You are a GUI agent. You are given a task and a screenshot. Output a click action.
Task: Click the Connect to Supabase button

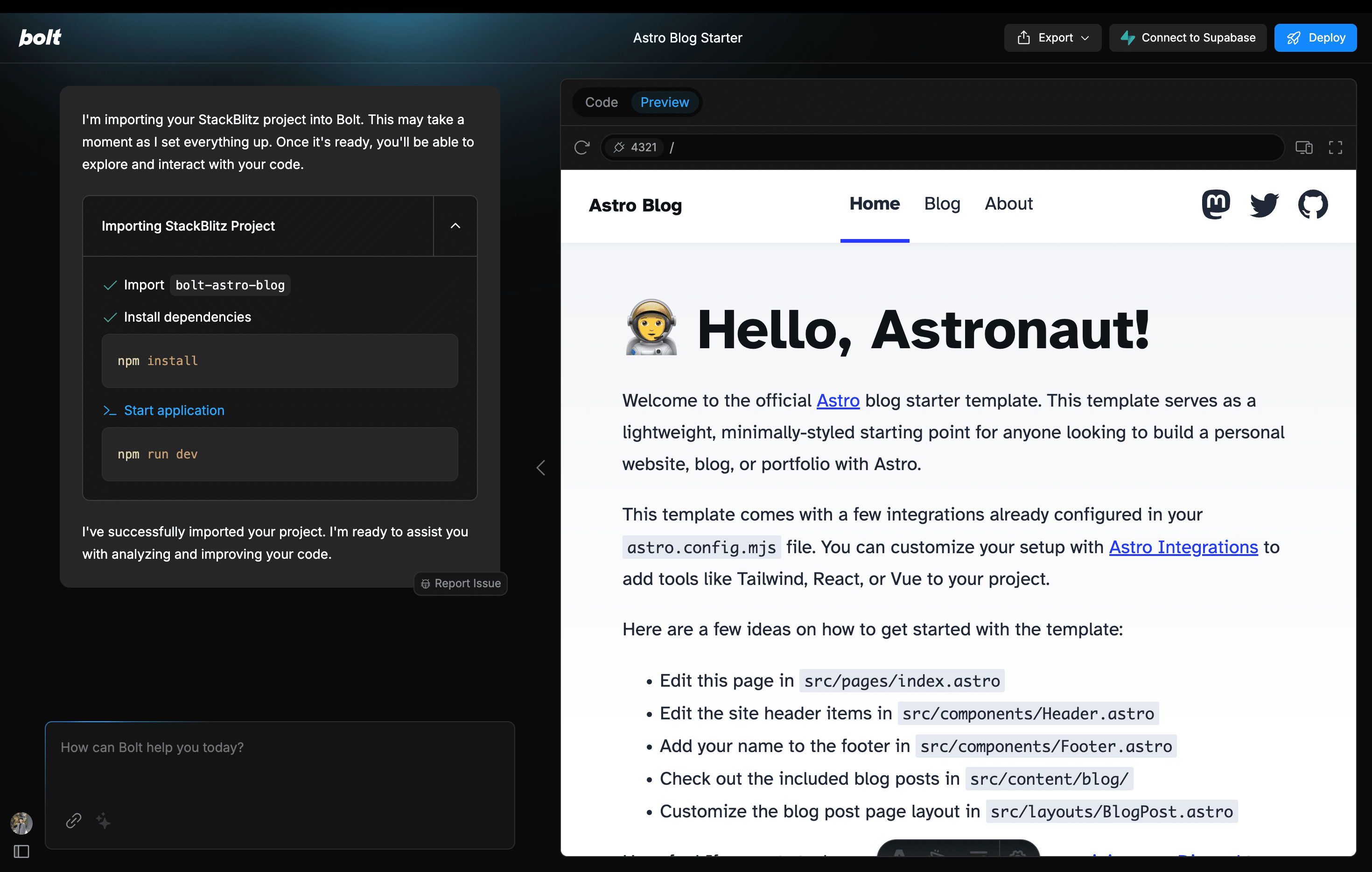[x=1187, y=38]
